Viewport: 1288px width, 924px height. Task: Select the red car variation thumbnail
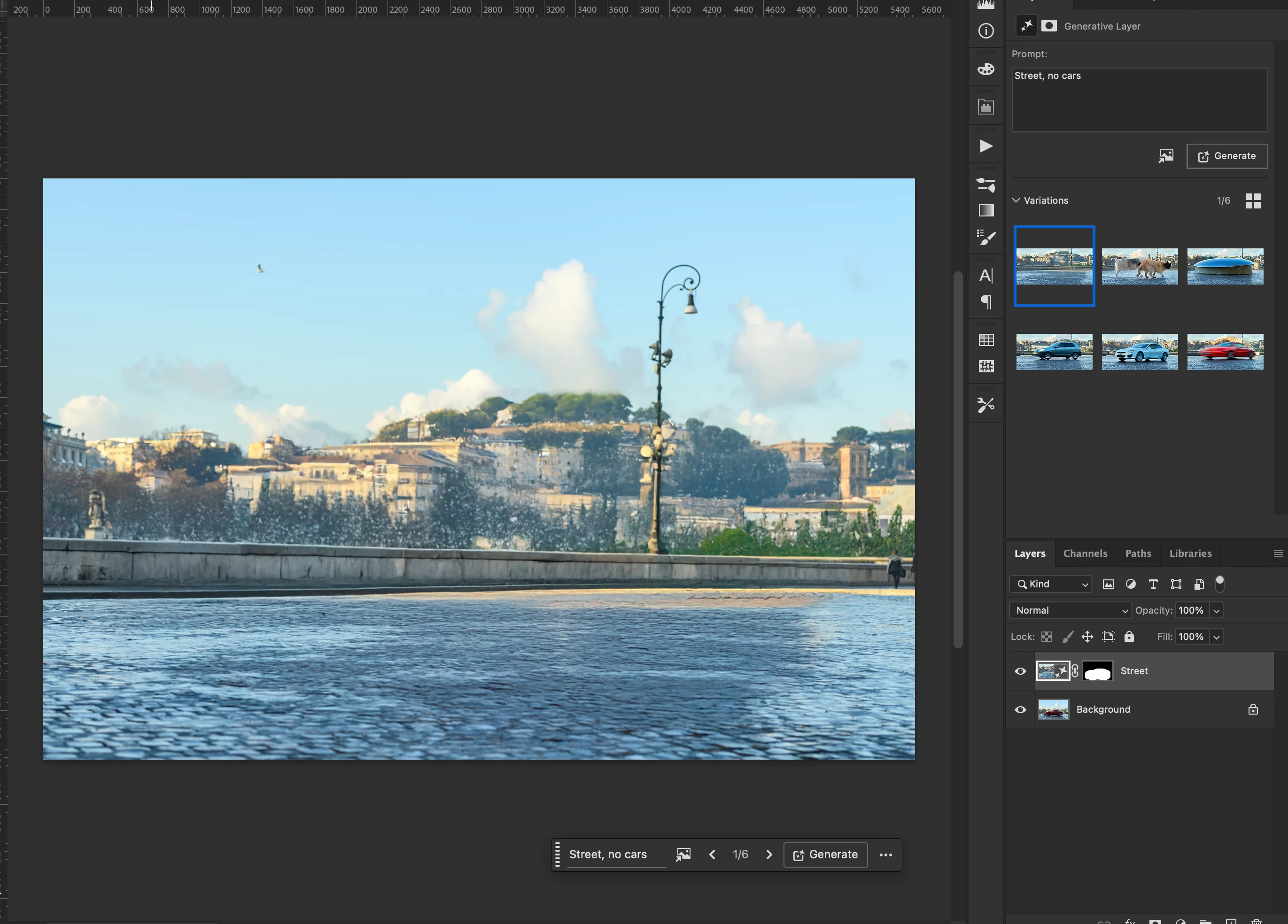[1225, 352]
